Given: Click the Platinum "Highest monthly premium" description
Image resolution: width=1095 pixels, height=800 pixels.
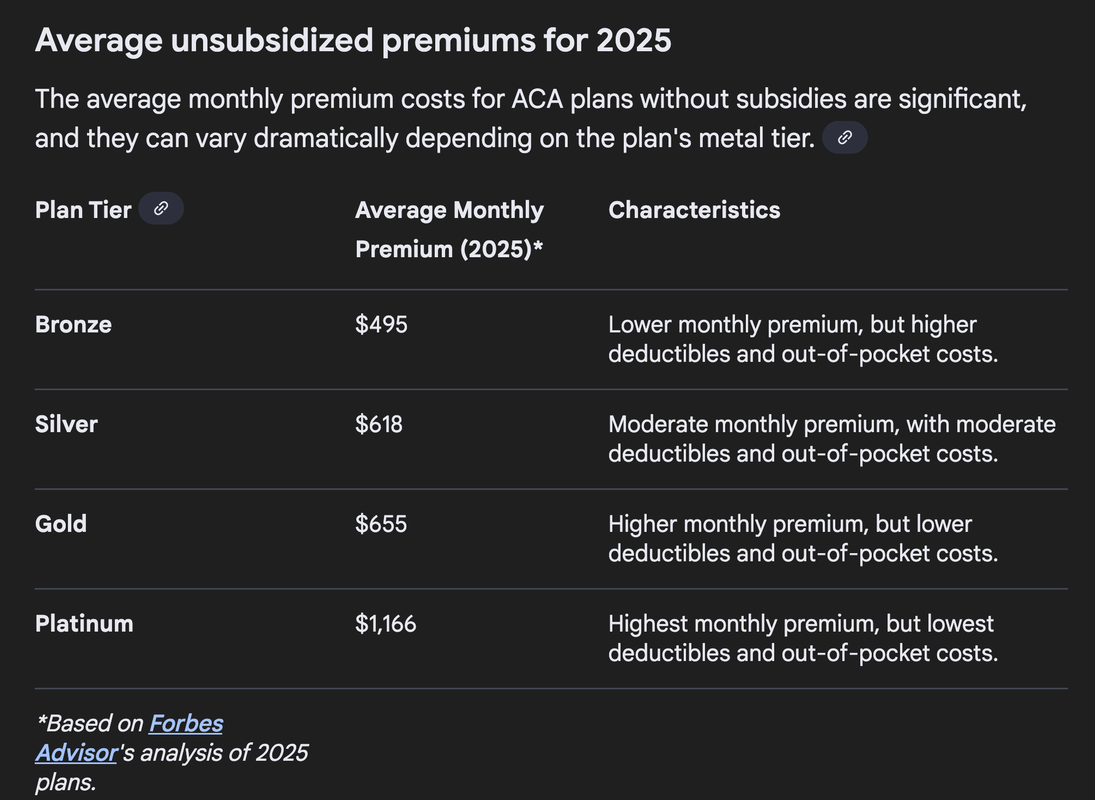Looking at the screenshot, I should tap(802, 638).
